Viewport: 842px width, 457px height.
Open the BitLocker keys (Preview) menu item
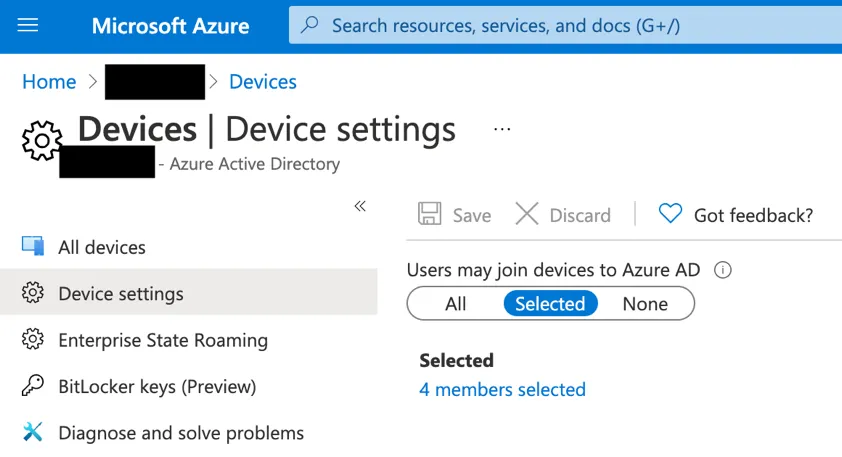point(157,386)
